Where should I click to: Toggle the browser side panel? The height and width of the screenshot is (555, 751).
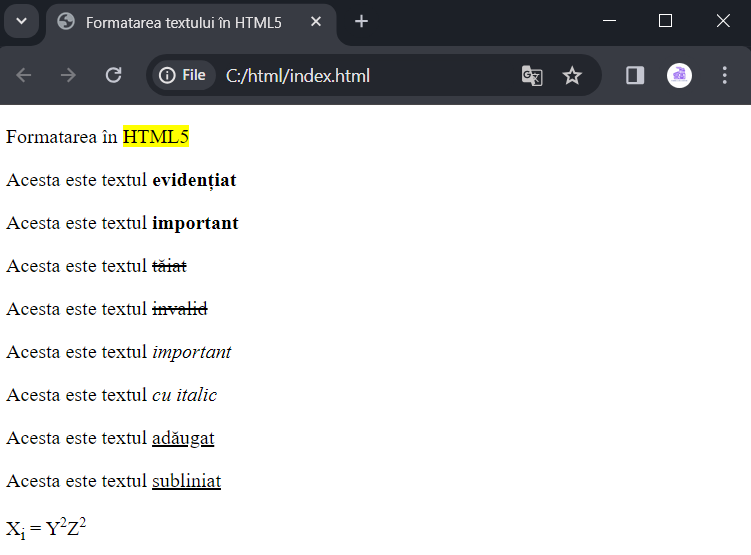coord(635,76)
